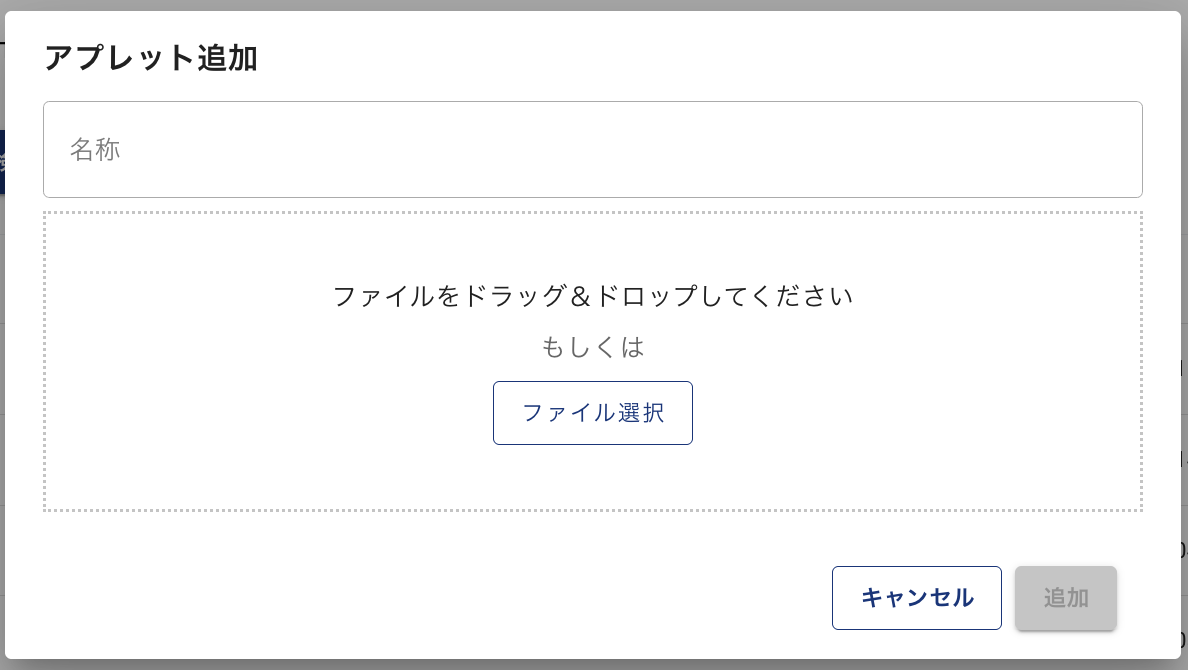Activate the file upload dropzone area

pyautogui.click(x=592, y=362)
